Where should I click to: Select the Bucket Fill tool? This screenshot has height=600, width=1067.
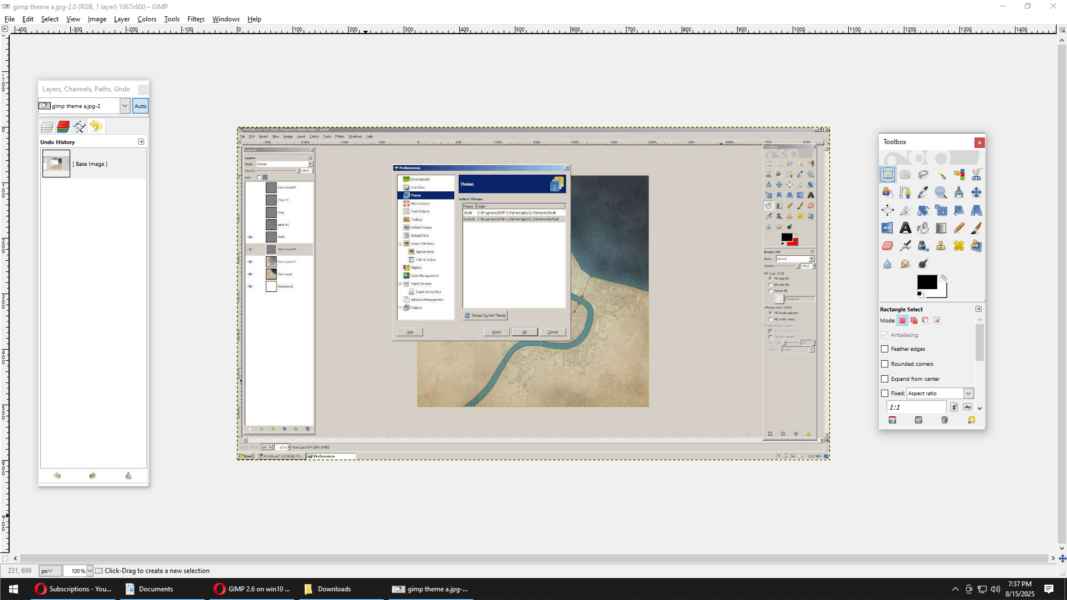coord(923,228)
